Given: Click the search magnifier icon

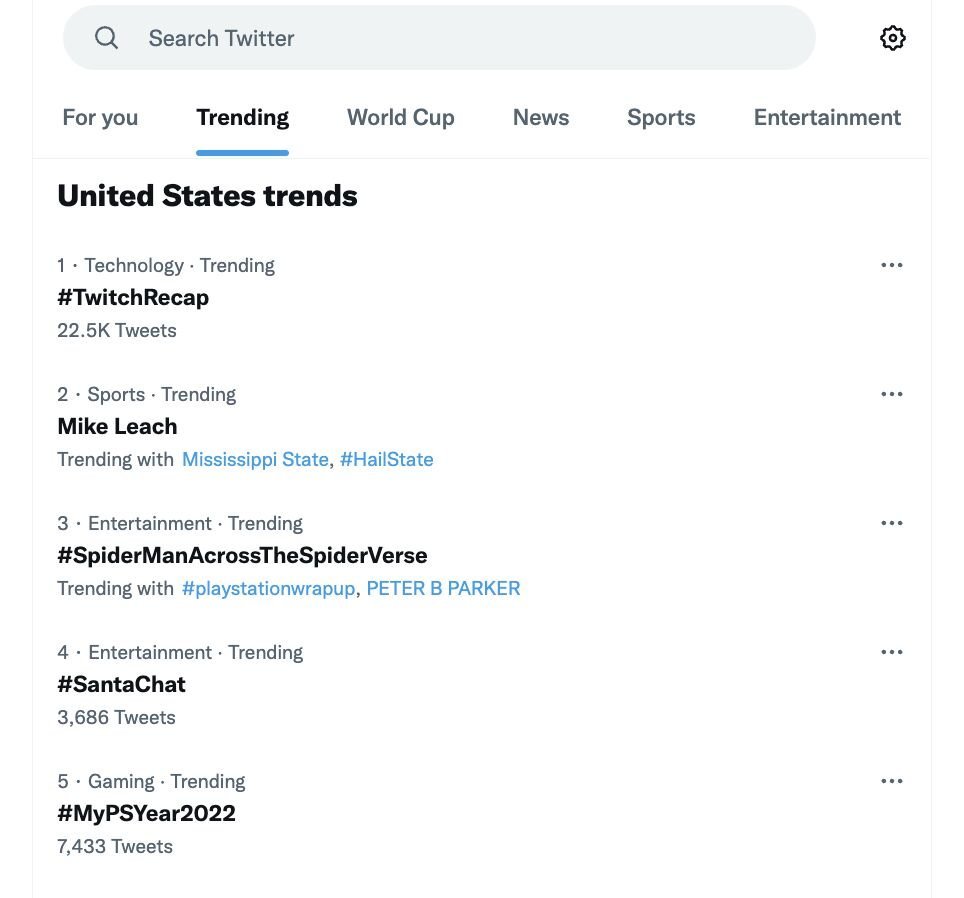Looking at the screenshot, I should (x=106, y=38).
